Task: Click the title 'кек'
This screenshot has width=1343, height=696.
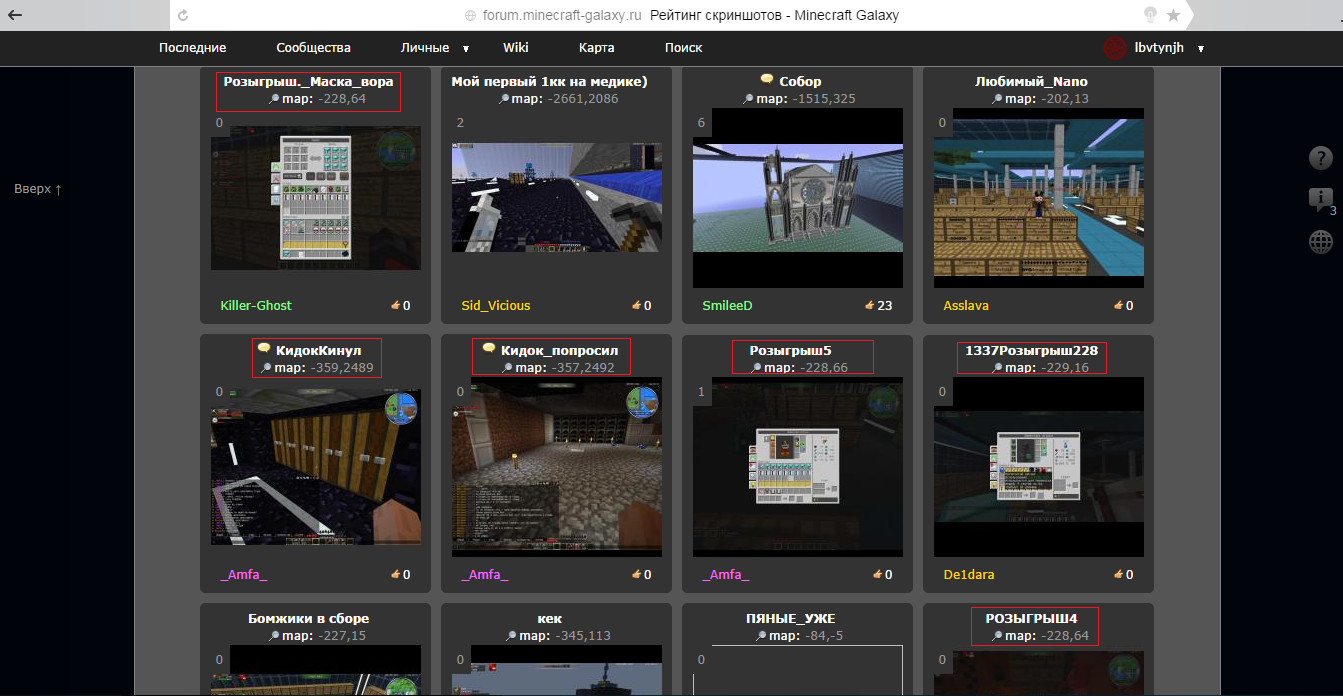Action: [550, 618]
